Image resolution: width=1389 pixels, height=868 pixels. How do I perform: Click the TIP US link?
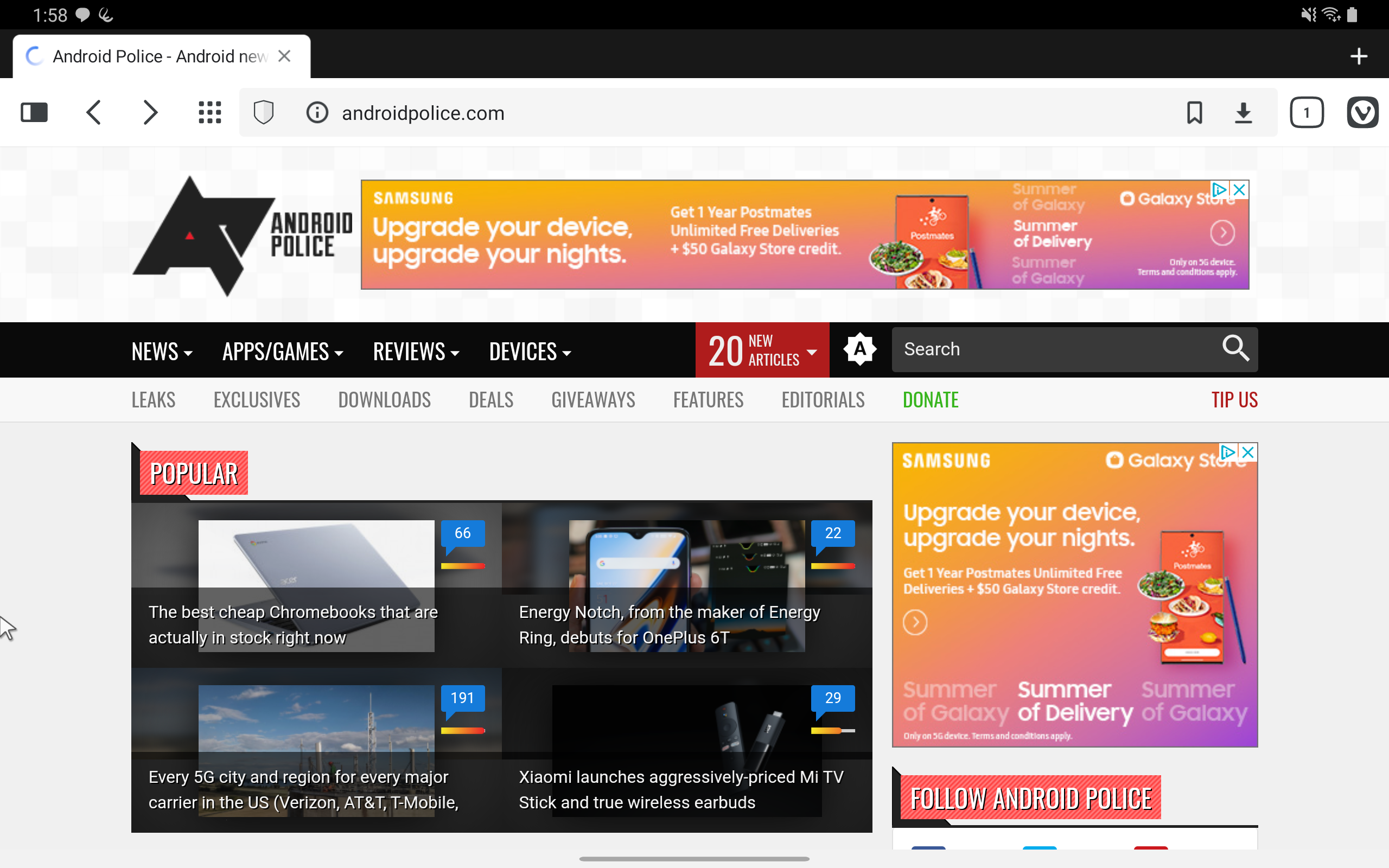(x=1234, y=400)
